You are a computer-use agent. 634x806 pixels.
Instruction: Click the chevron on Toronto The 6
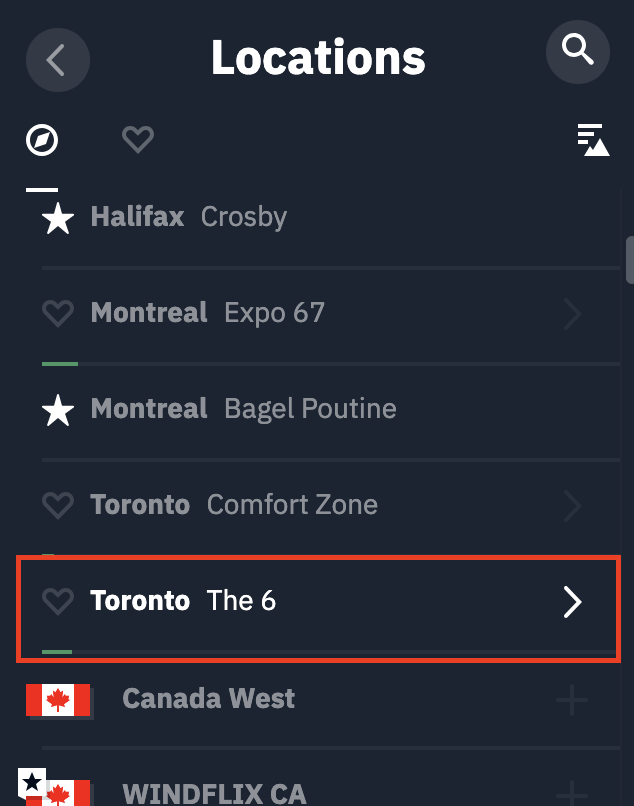(x=572, y=602)
